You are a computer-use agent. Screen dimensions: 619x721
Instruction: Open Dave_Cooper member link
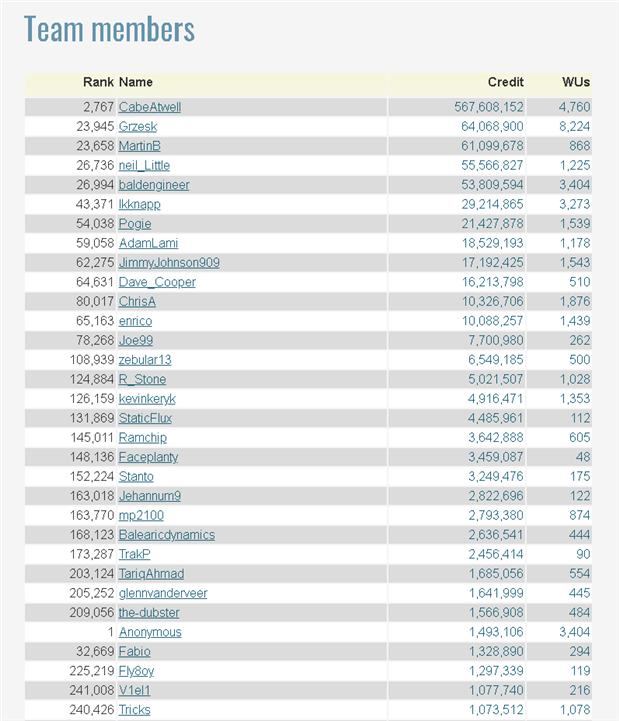point(157,282)
